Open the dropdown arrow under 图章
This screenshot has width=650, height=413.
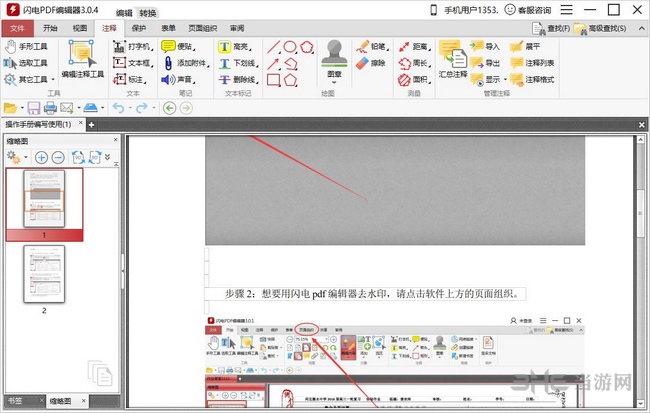(x=334, y=83)
